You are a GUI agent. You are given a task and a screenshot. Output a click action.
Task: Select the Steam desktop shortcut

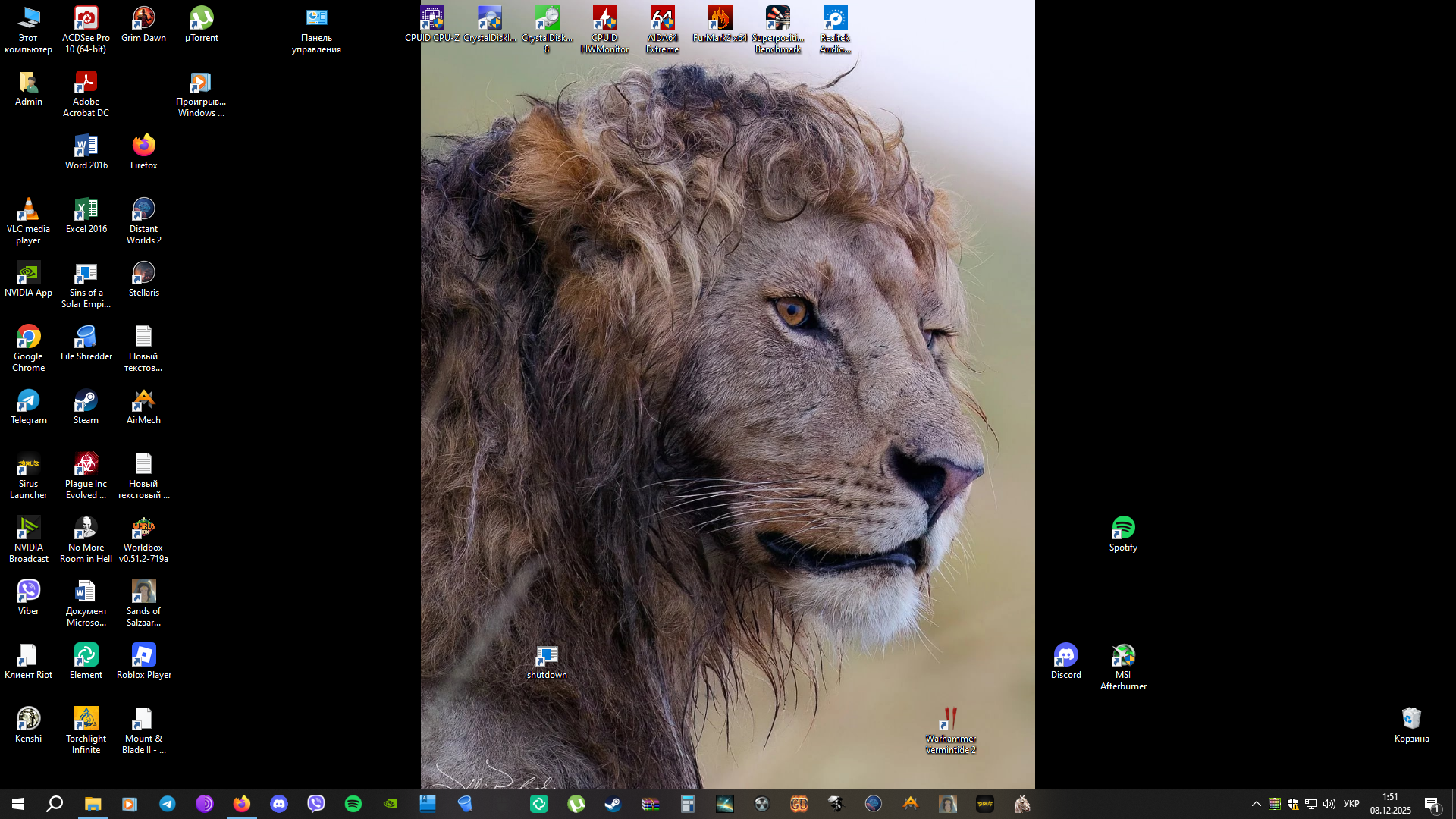click(86, 406)
